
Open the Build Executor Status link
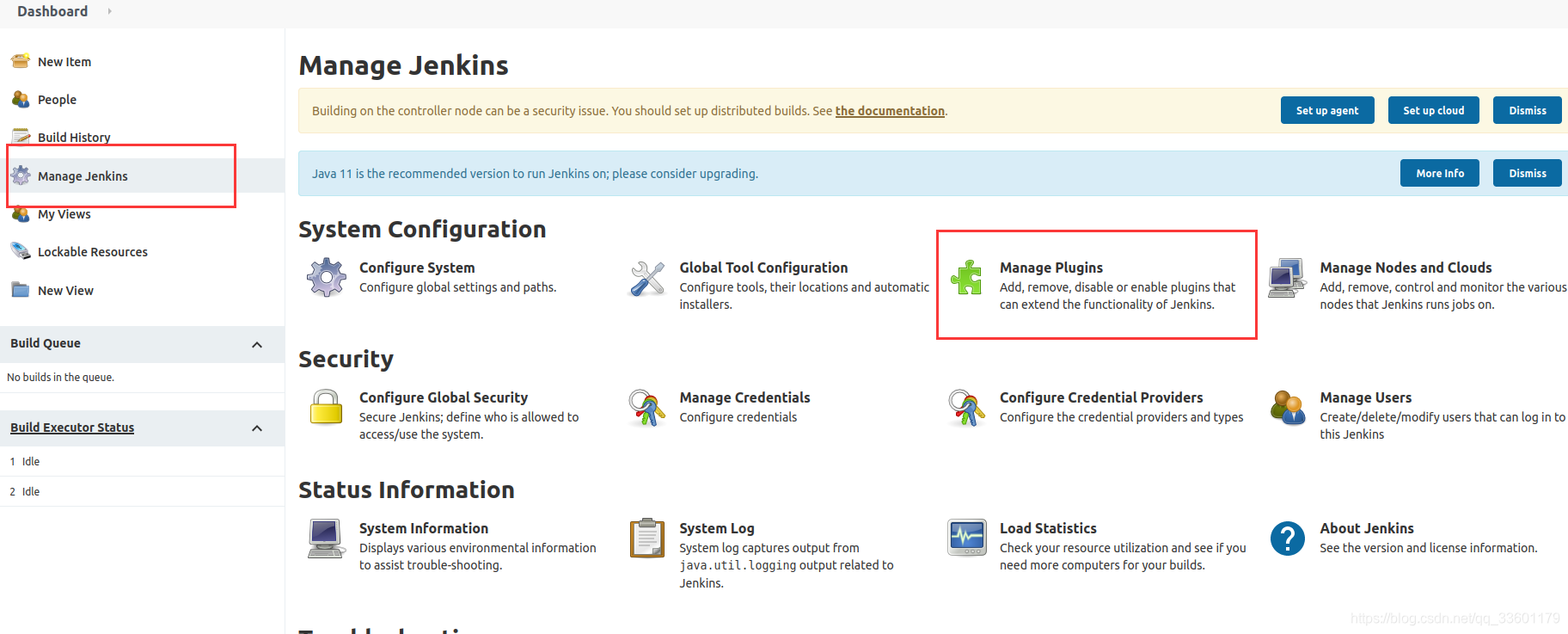click(x=72, y=428)
